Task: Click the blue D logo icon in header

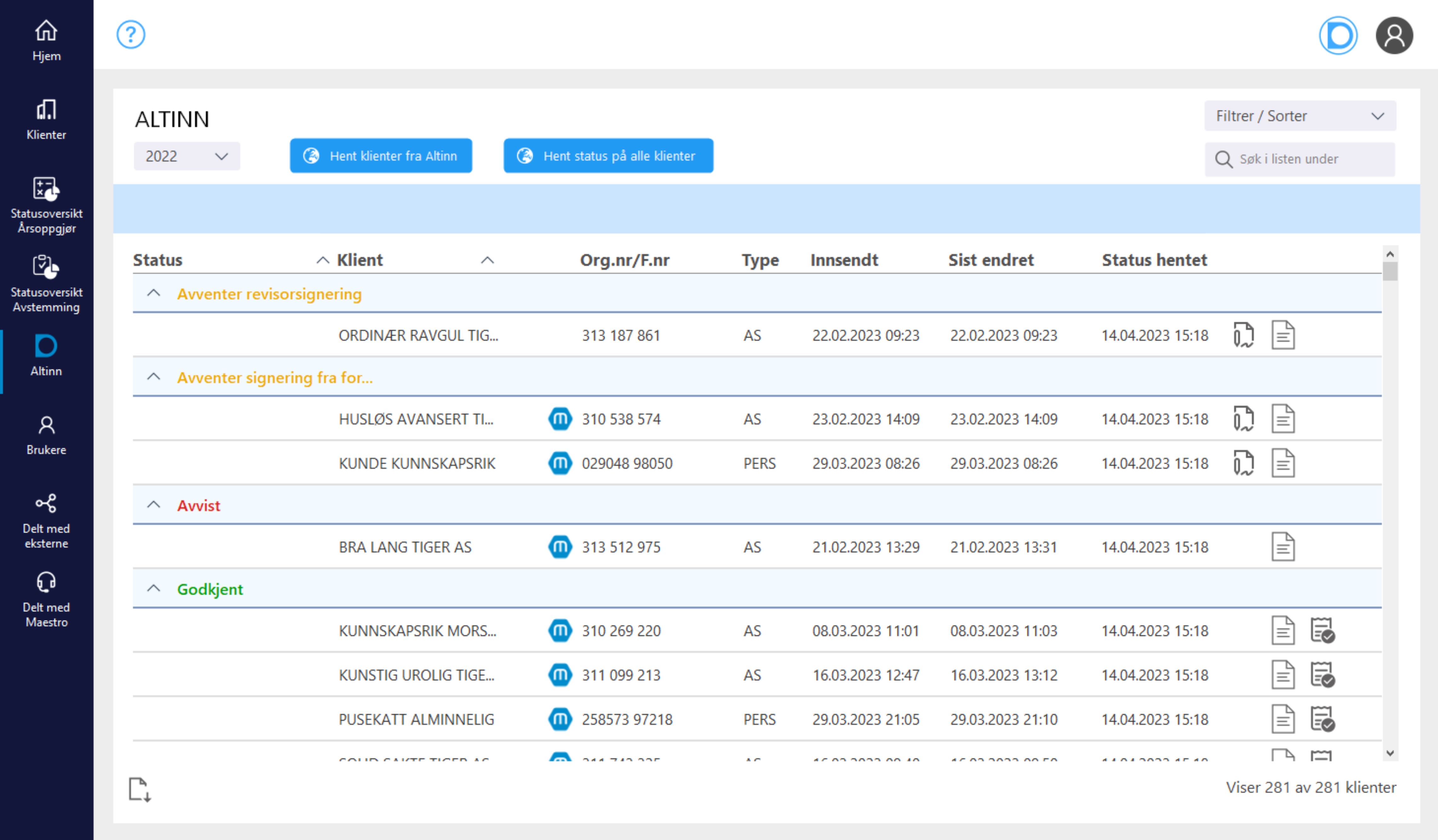Action: point(1338,35)
